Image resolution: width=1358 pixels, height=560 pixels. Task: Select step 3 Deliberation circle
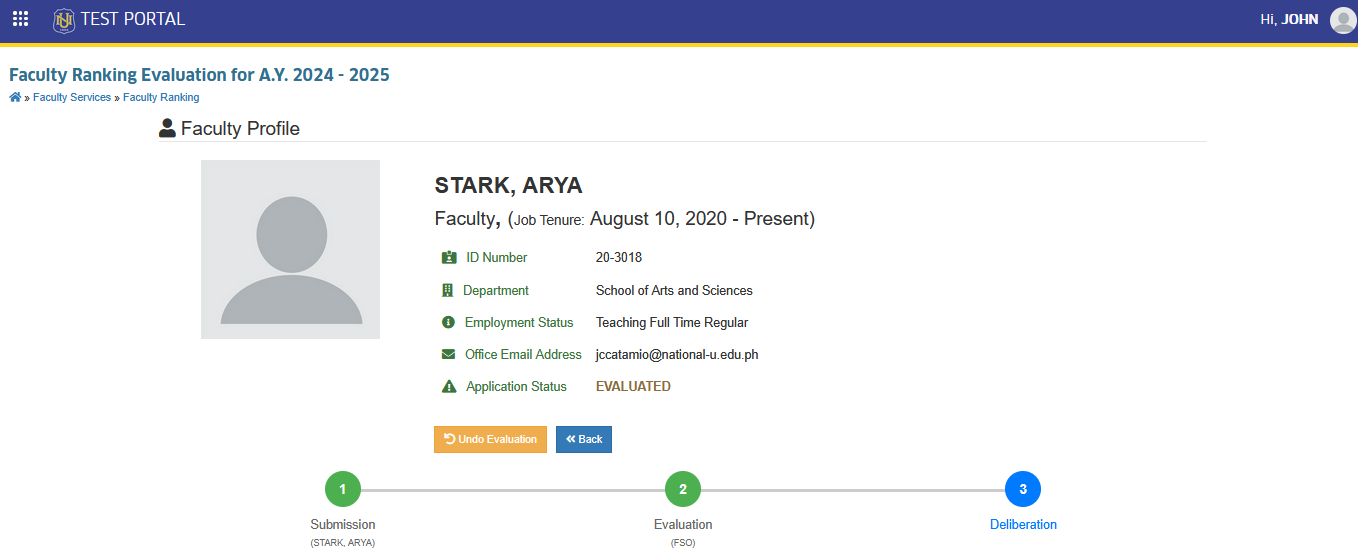pos(1023,490)
